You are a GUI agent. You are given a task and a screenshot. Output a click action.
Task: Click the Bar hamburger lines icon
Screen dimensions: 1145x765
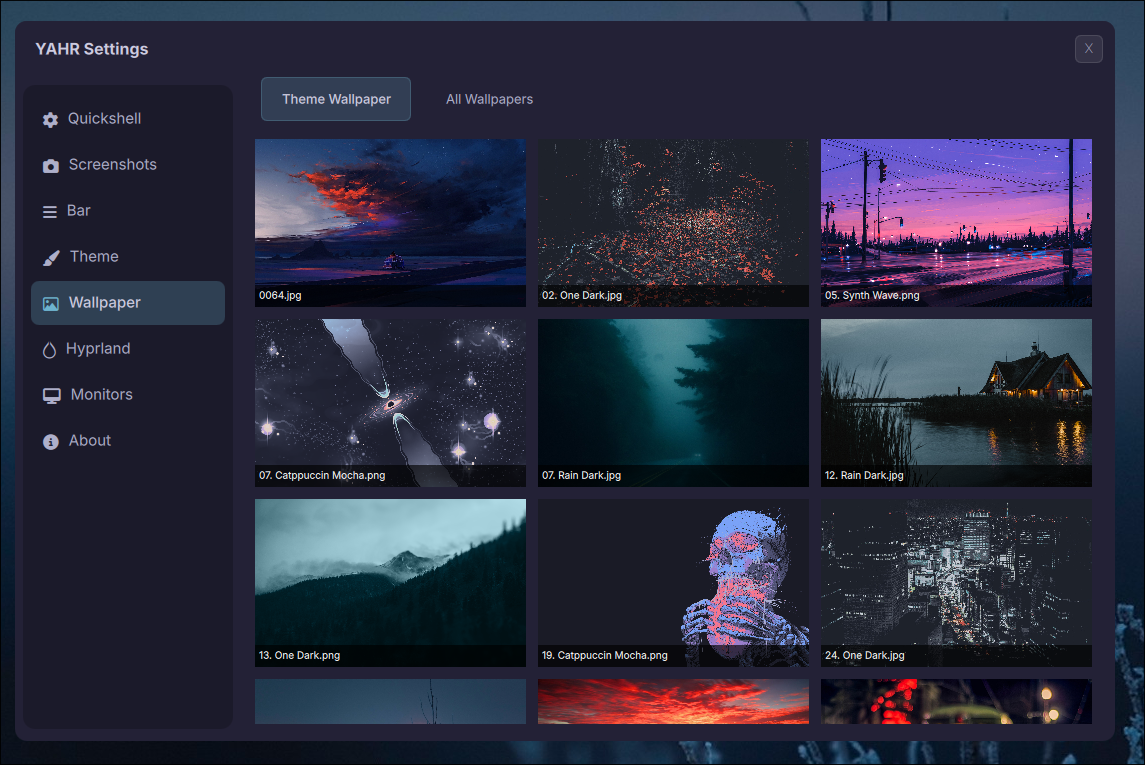(x=50, y=212)
